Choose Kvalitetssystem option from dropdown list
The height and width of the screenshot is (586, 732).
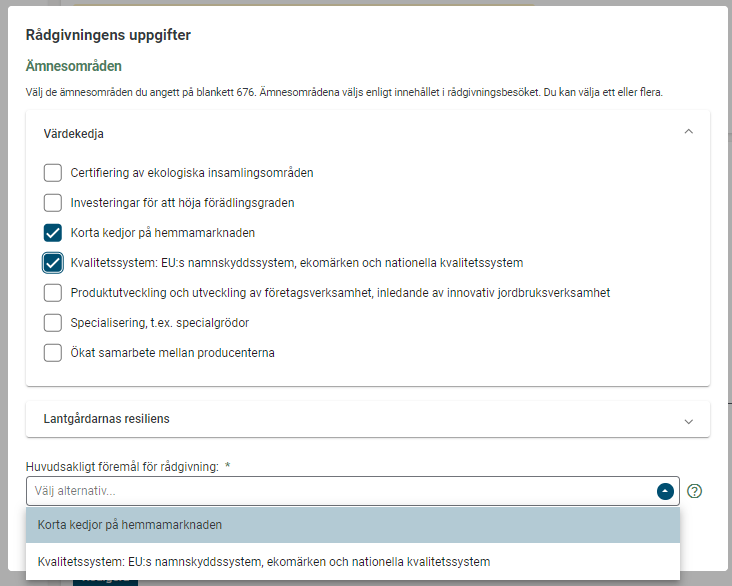[x=264, y=561]
